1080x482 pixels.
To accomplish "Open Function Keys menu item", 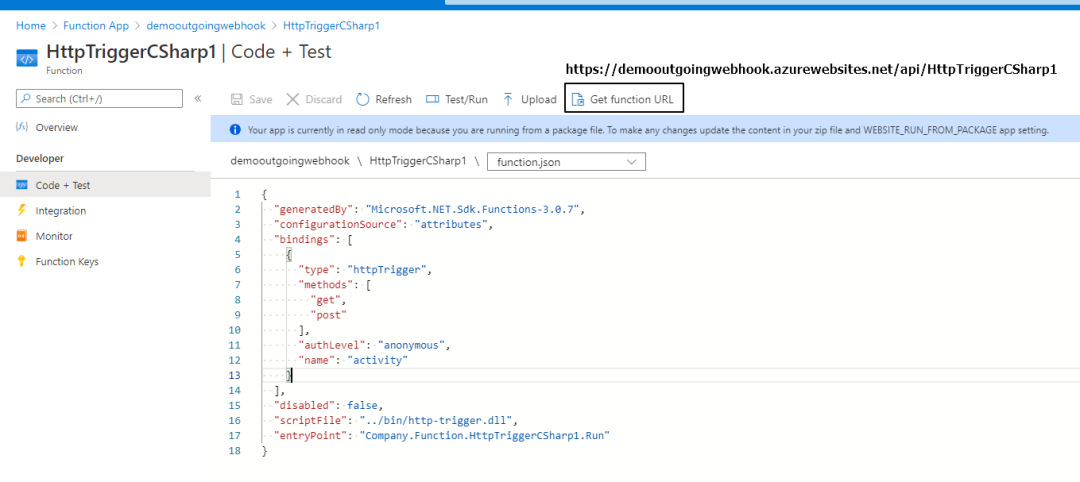I will [67, 262].
